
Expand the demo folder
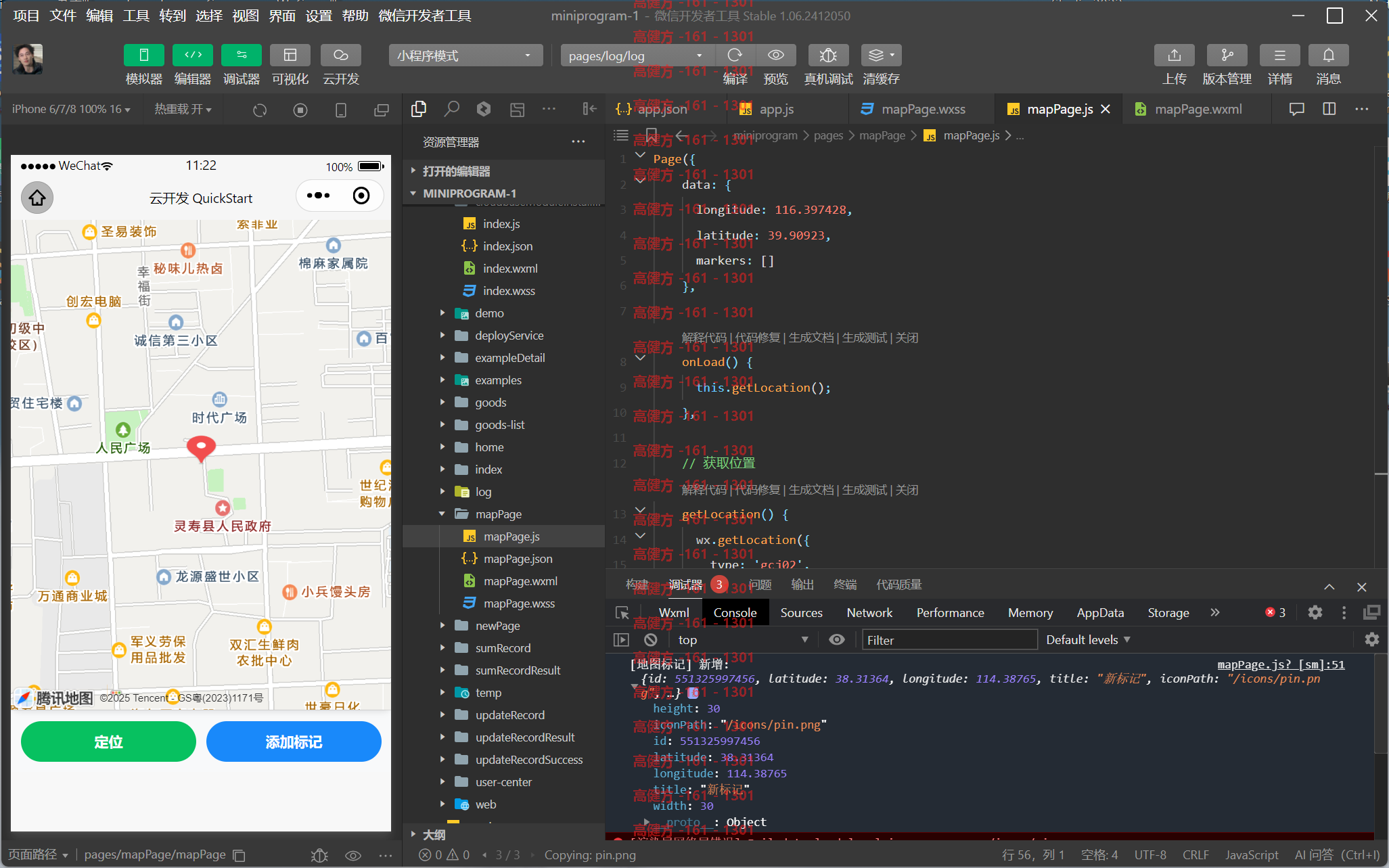click(488, 313)
